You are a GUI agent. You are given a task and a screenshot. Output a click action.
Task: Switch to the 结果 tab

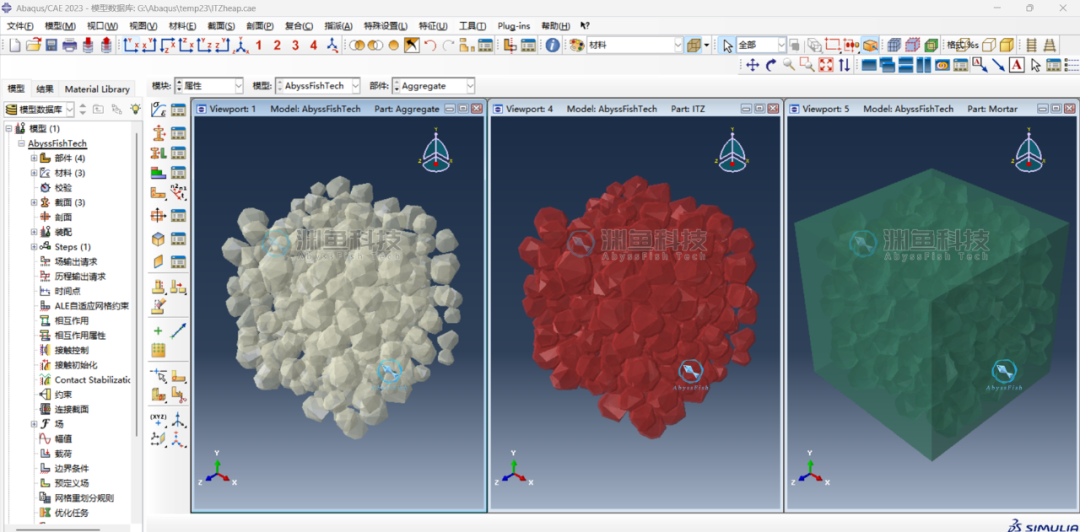pos(45,89)
